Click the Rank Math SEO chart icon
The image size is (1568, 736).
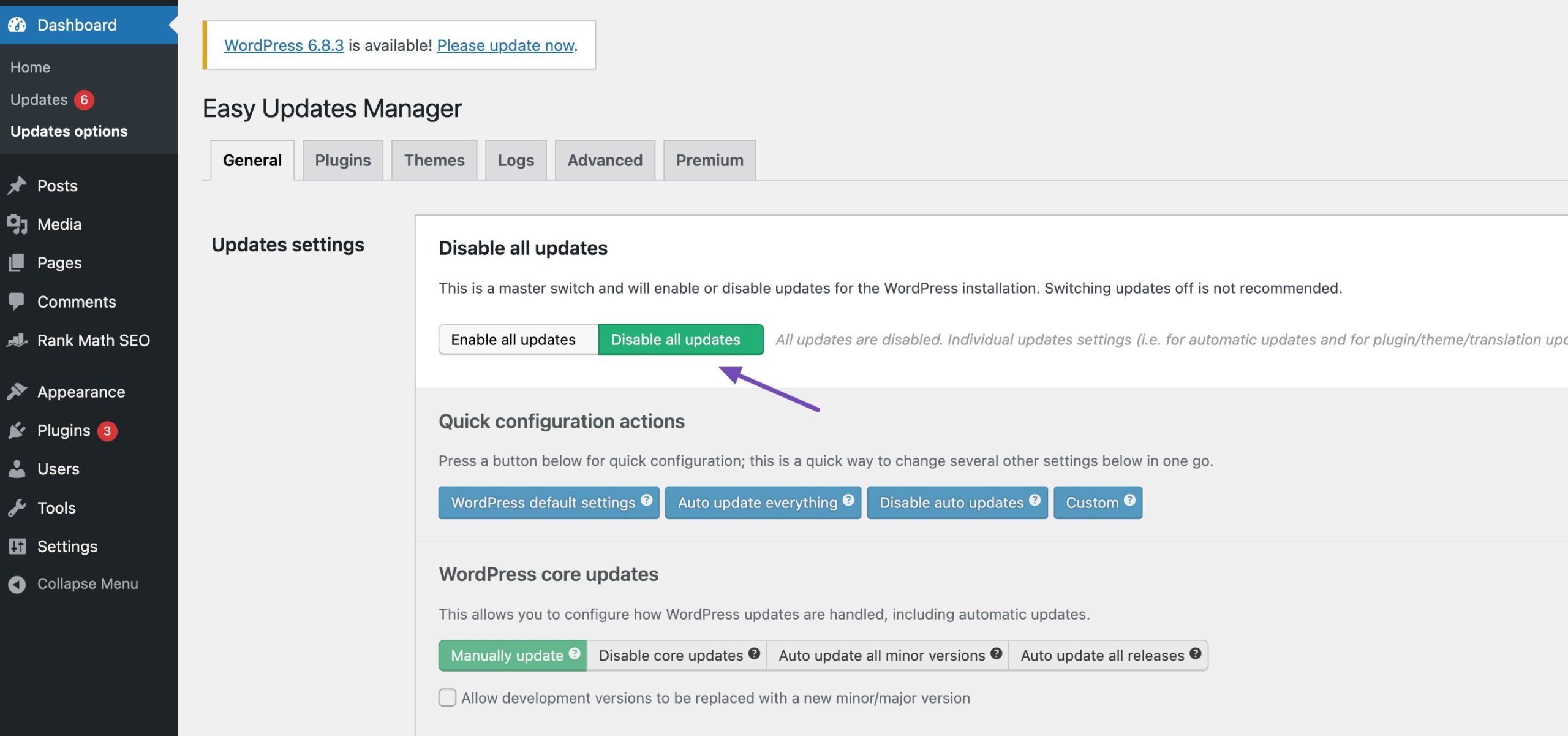pos(17,340)
